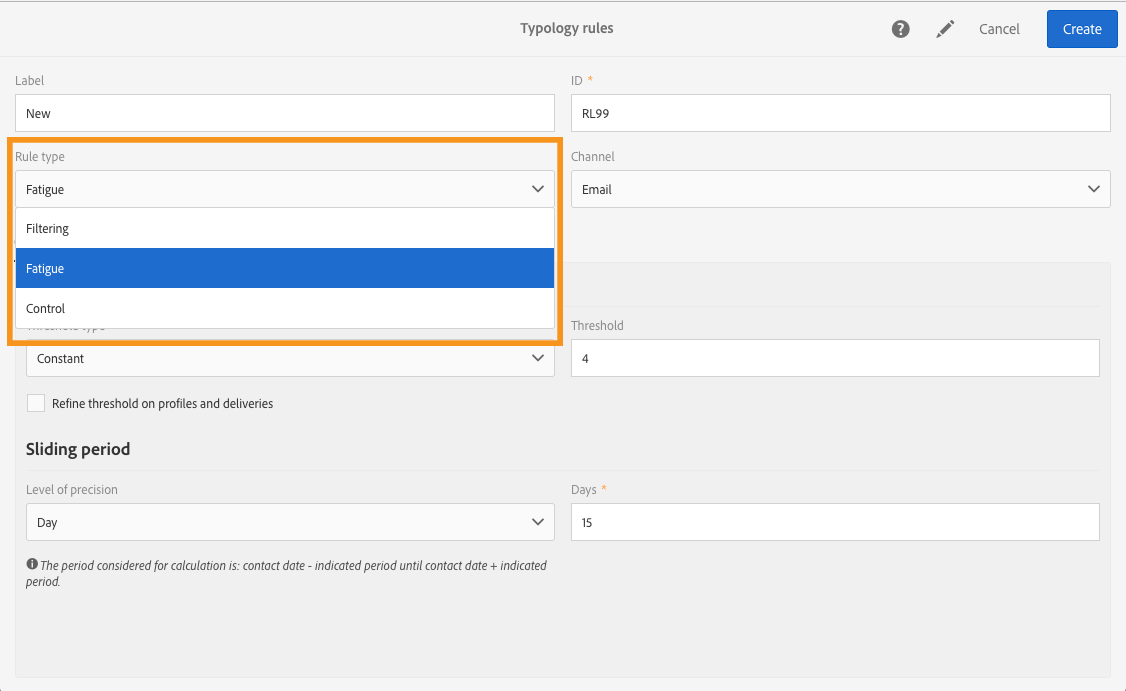Collapse the Rule type dropdown
The height and width of the screenshot is (691, 1126).
pos(284,189)
